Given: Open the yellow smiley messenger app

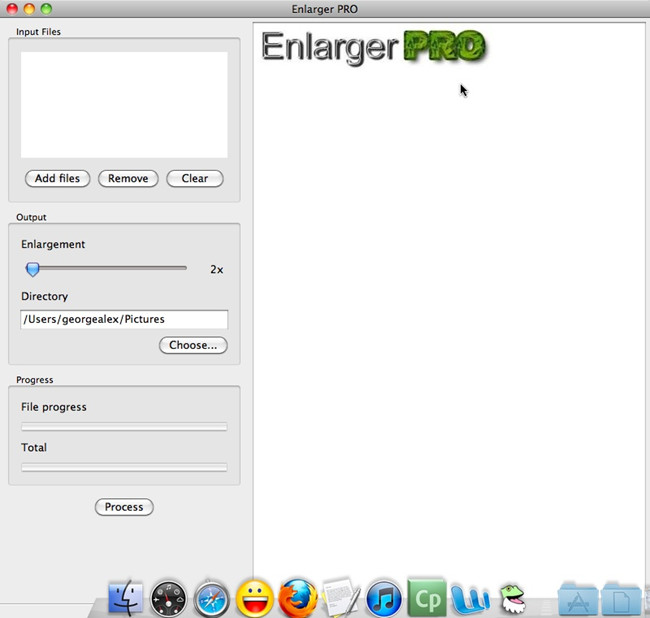Looking at the screenshot, I should 255,599.
